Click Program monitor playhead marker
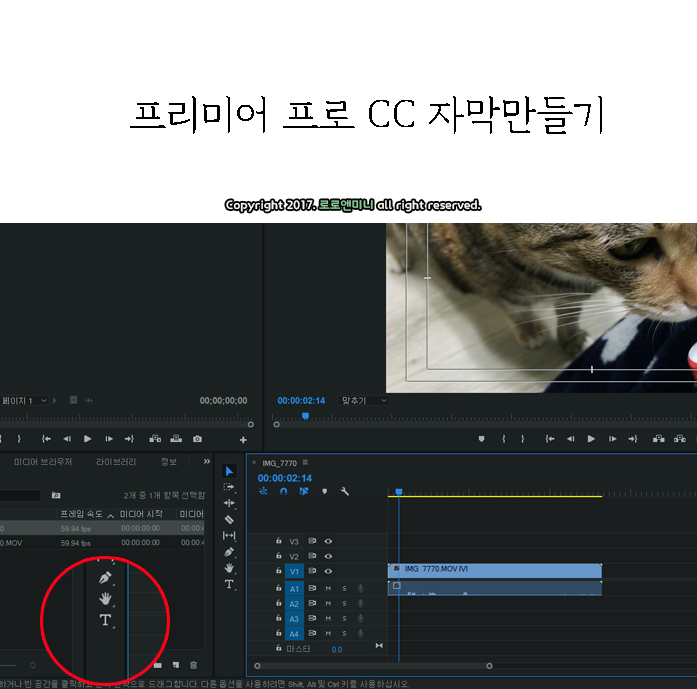The image size is (697, 689). (x=305, y=416)
